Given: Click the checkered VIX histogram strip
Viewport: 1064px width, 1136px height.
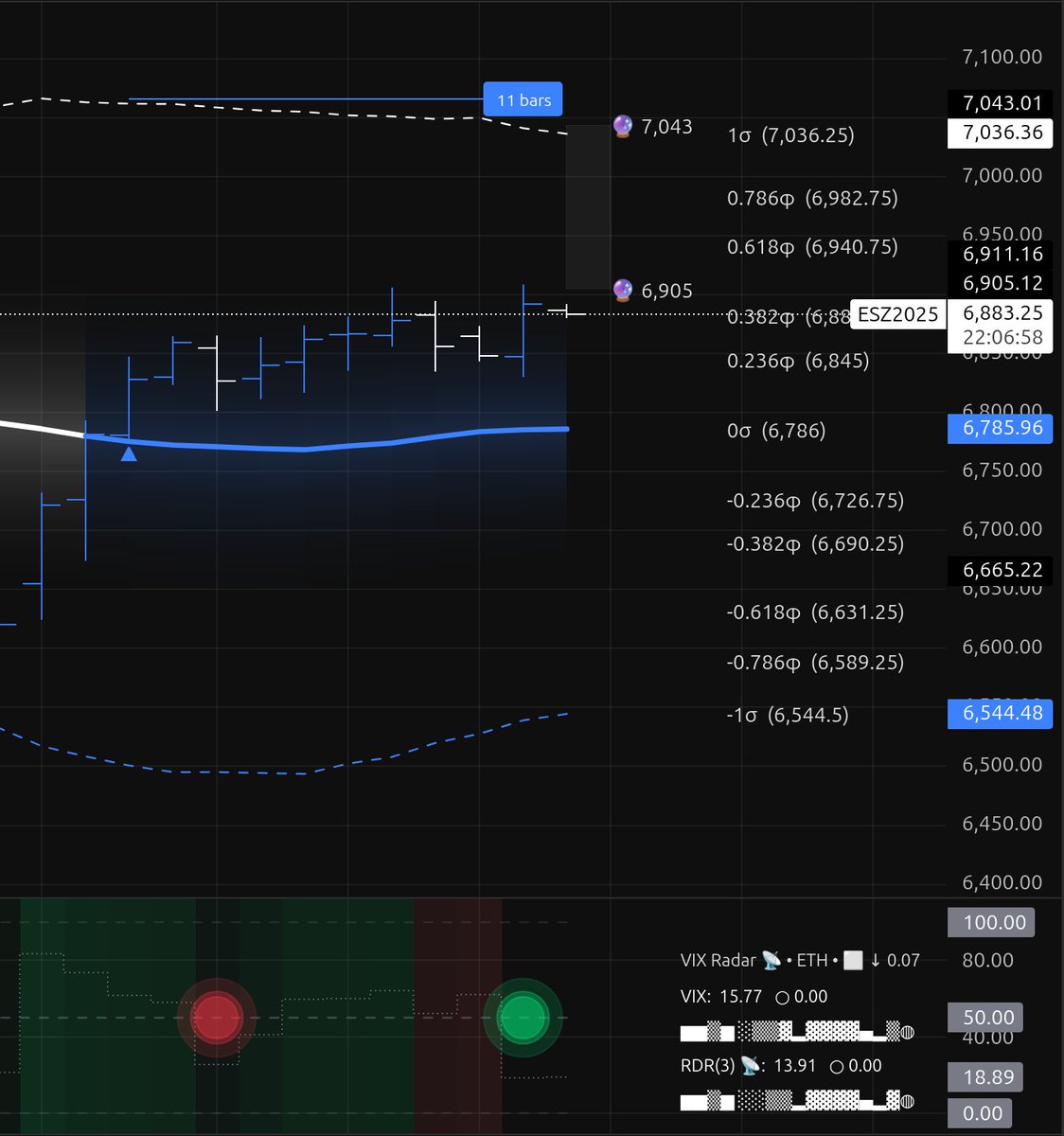Looking at the screenshot, I should click(790, 1033).
